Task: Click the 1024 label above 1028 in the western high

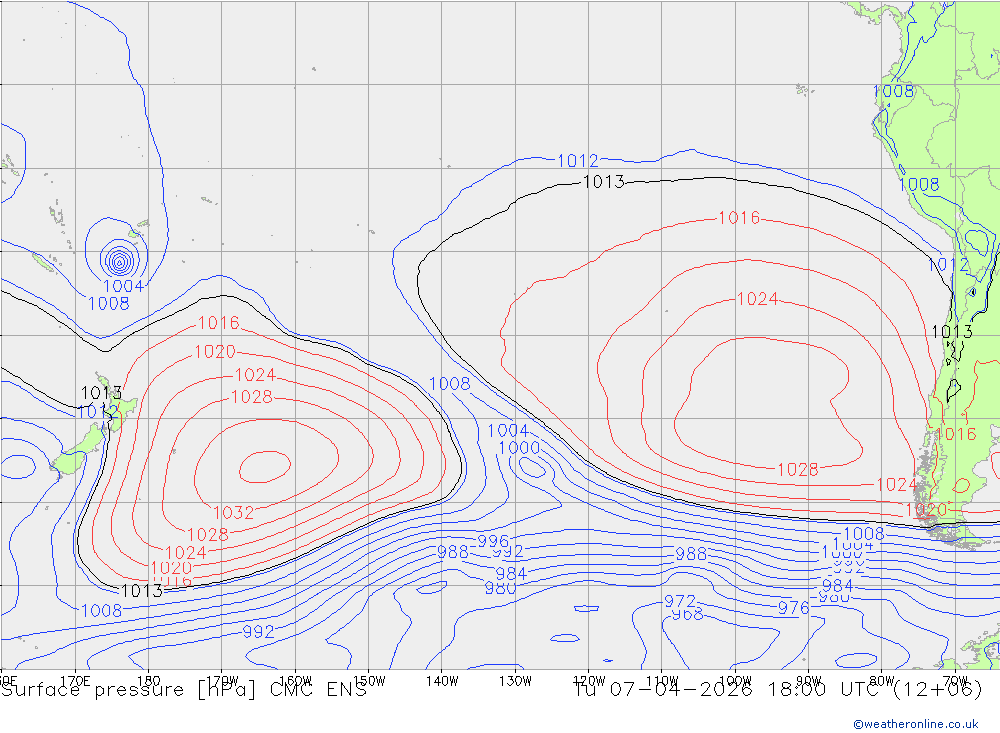Action: pyautogui.click(x=255, y=374)
